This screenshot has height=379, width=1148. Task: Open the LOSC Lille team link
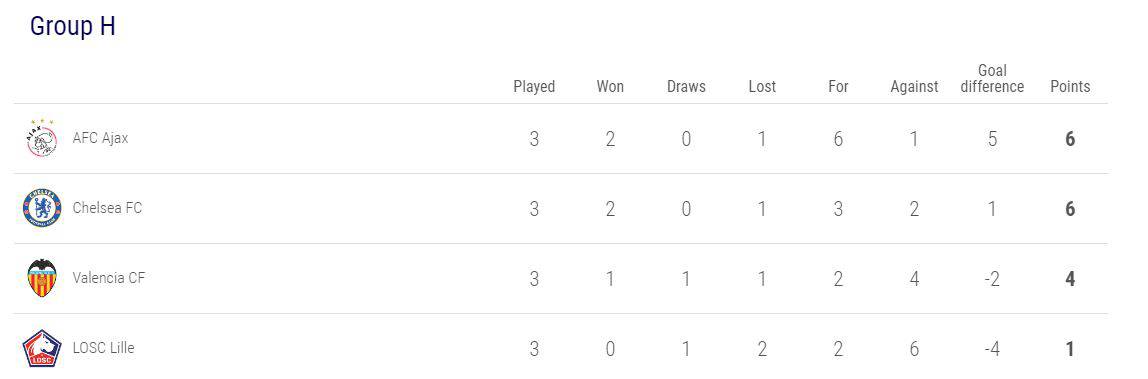[x=103, y=348]
